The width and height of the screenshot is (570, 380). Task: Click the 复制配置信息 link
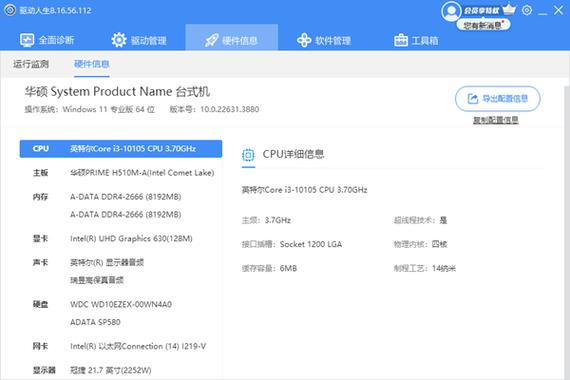pyautogui.click(x=495, y=120)
